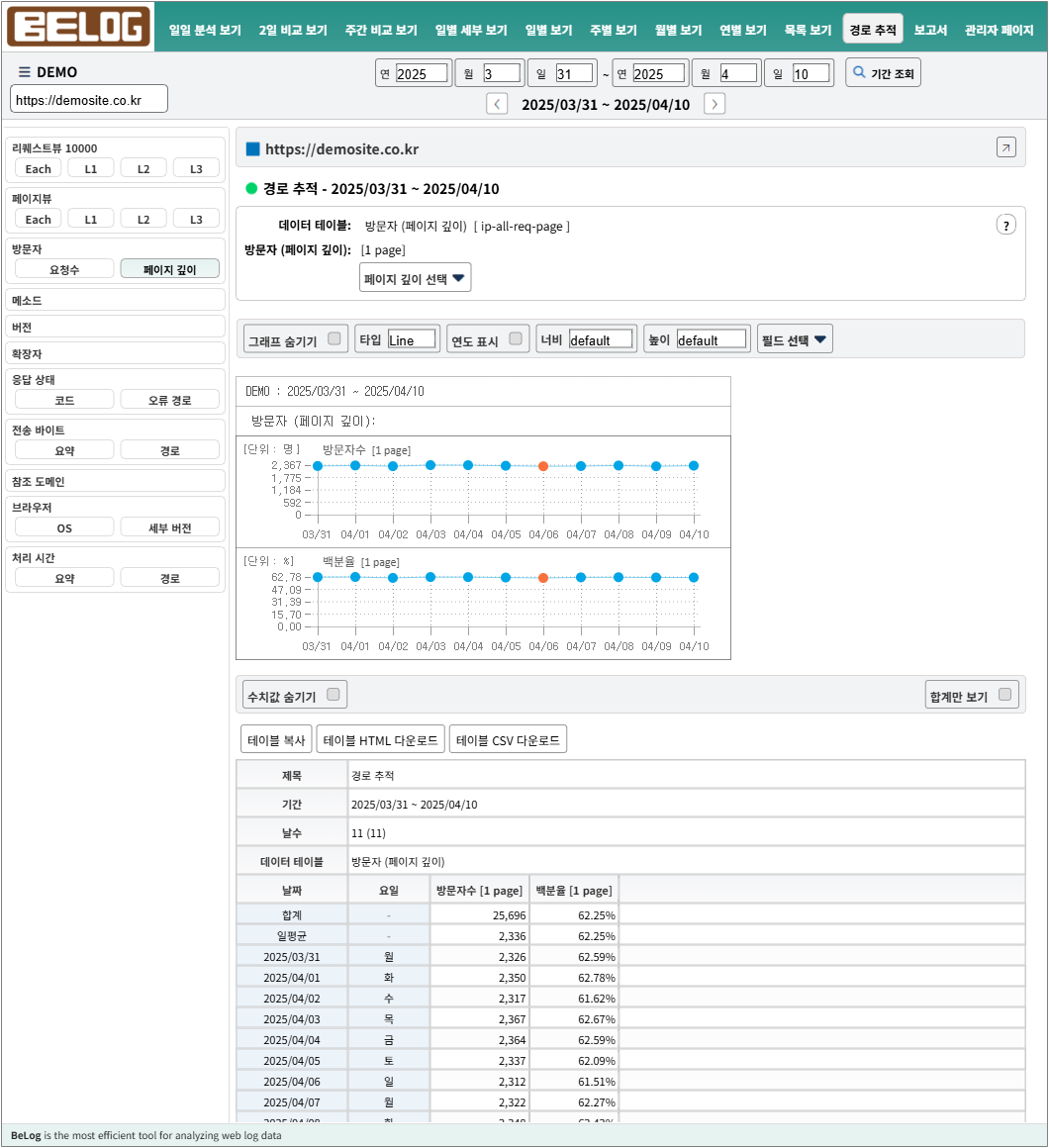The width and height of the screenshot is (1049, 1148).
Task: Open 일별 세부 보기 tab
Action: pyautogui.click(x=471, y=30)
